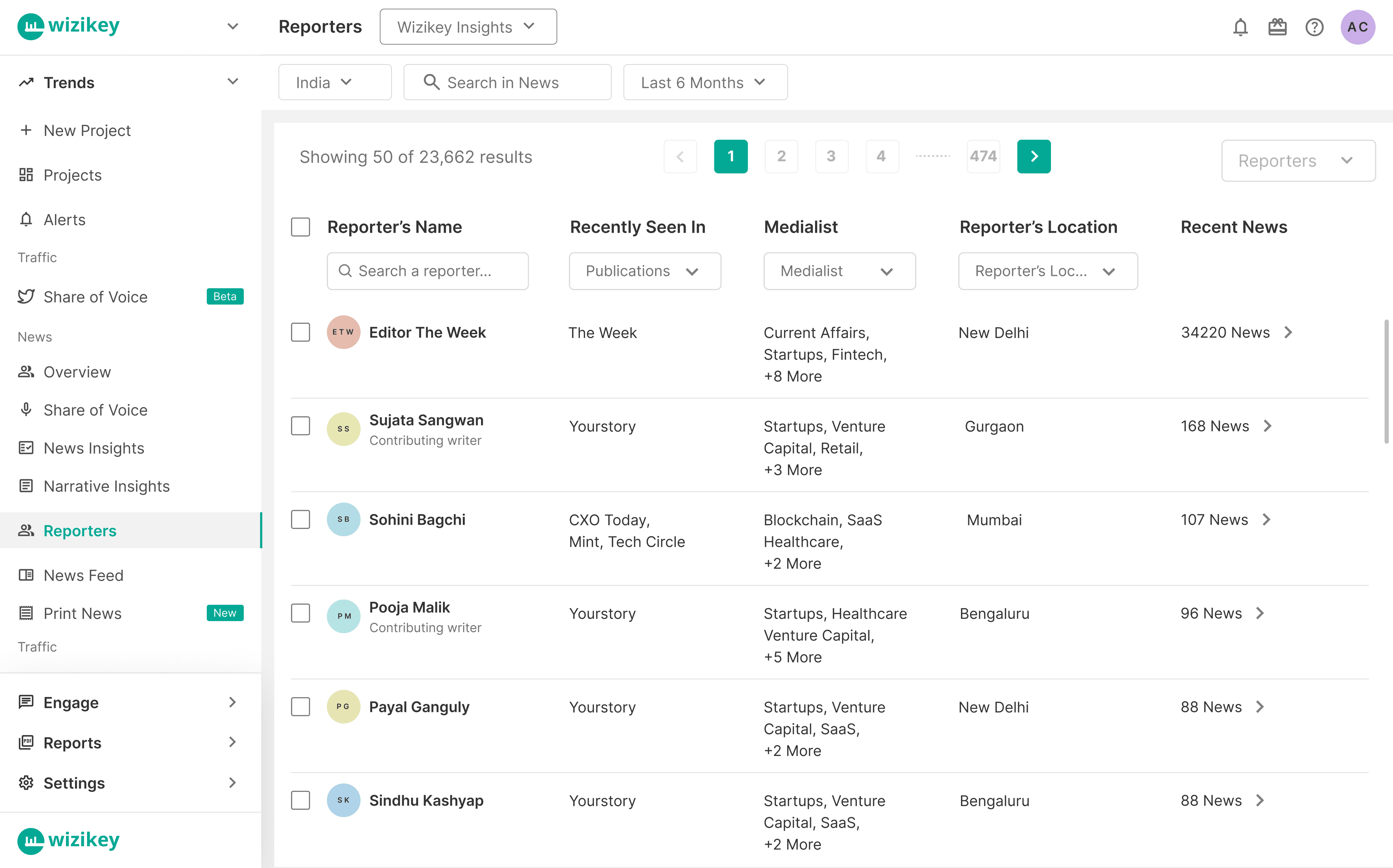Click the gift box icon
This screenshot has height=868, width=1393.
tap(1277, 27)
